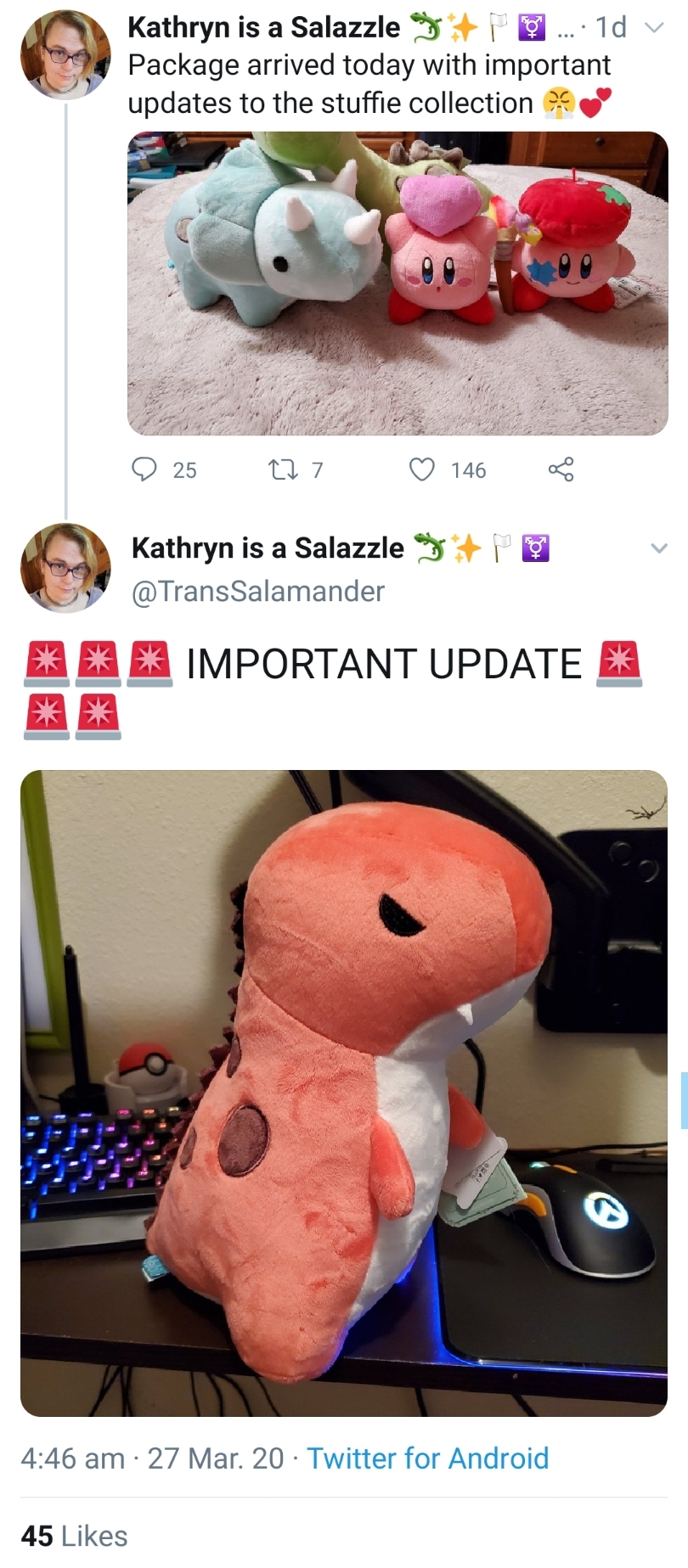Select Kathryn is a Salazzle display name in second tweet
This screenshot has height=1568, width=688.
[268, 548]
